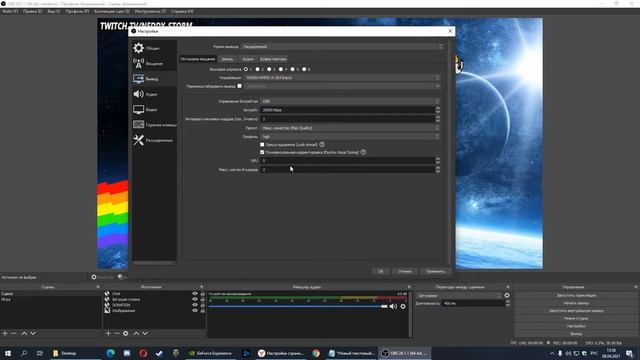Move source down in Sources panel

tap(145, 333)
